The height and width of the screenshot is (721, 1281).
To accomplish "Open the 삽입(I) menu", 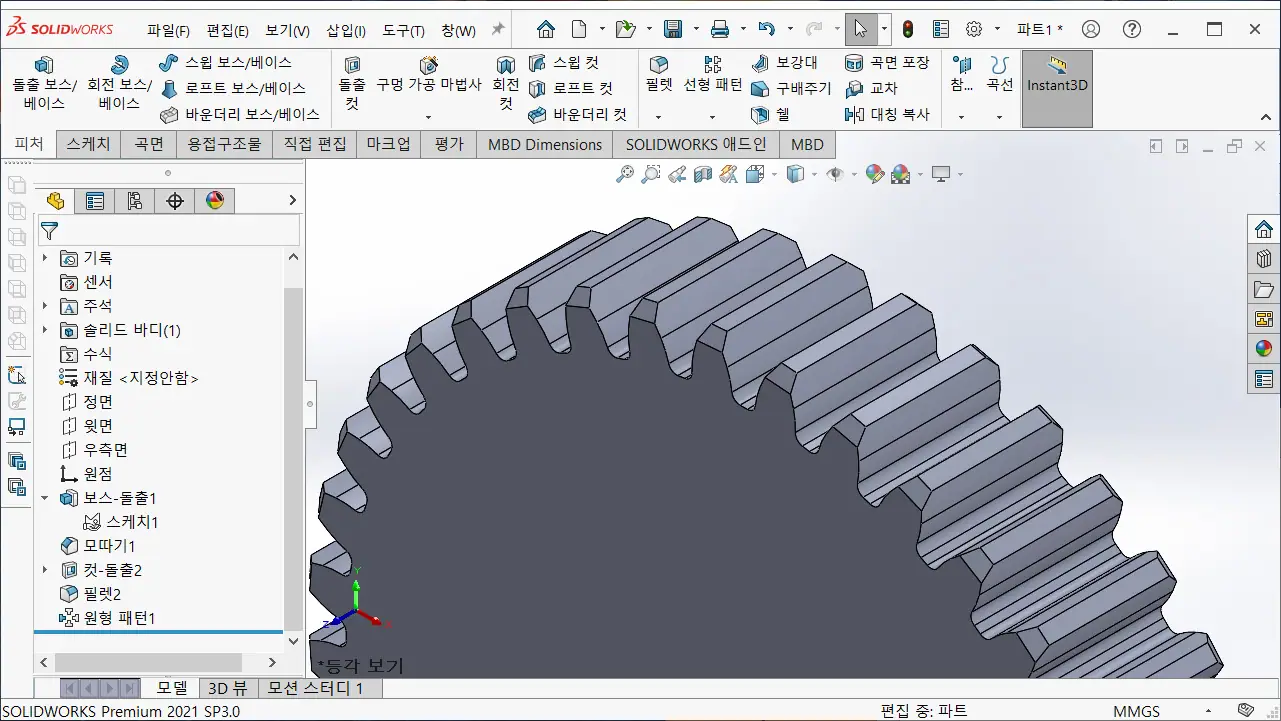I will [x=346, y=31].
